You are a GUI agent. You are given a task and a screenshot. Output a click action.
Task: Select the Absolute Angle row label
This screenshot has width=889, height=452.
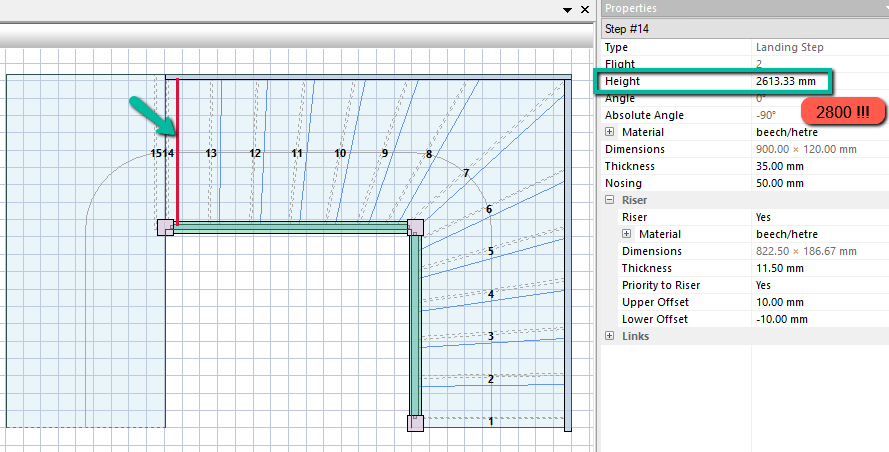644,115
